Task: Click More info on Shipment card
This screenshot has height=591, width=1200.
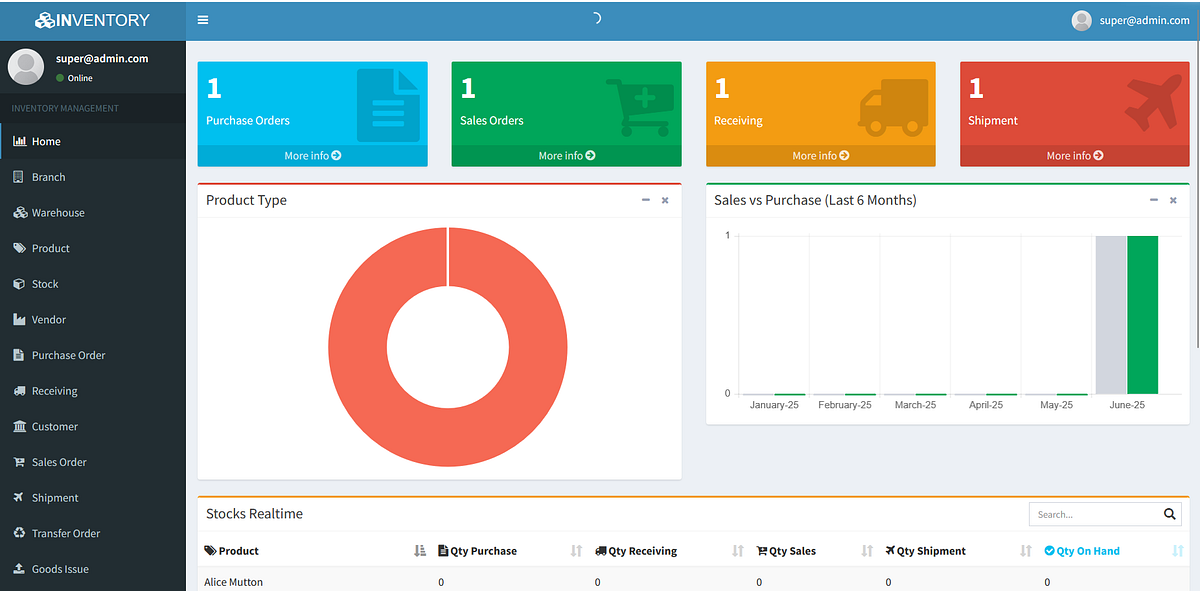Action: click(1074, 156)
